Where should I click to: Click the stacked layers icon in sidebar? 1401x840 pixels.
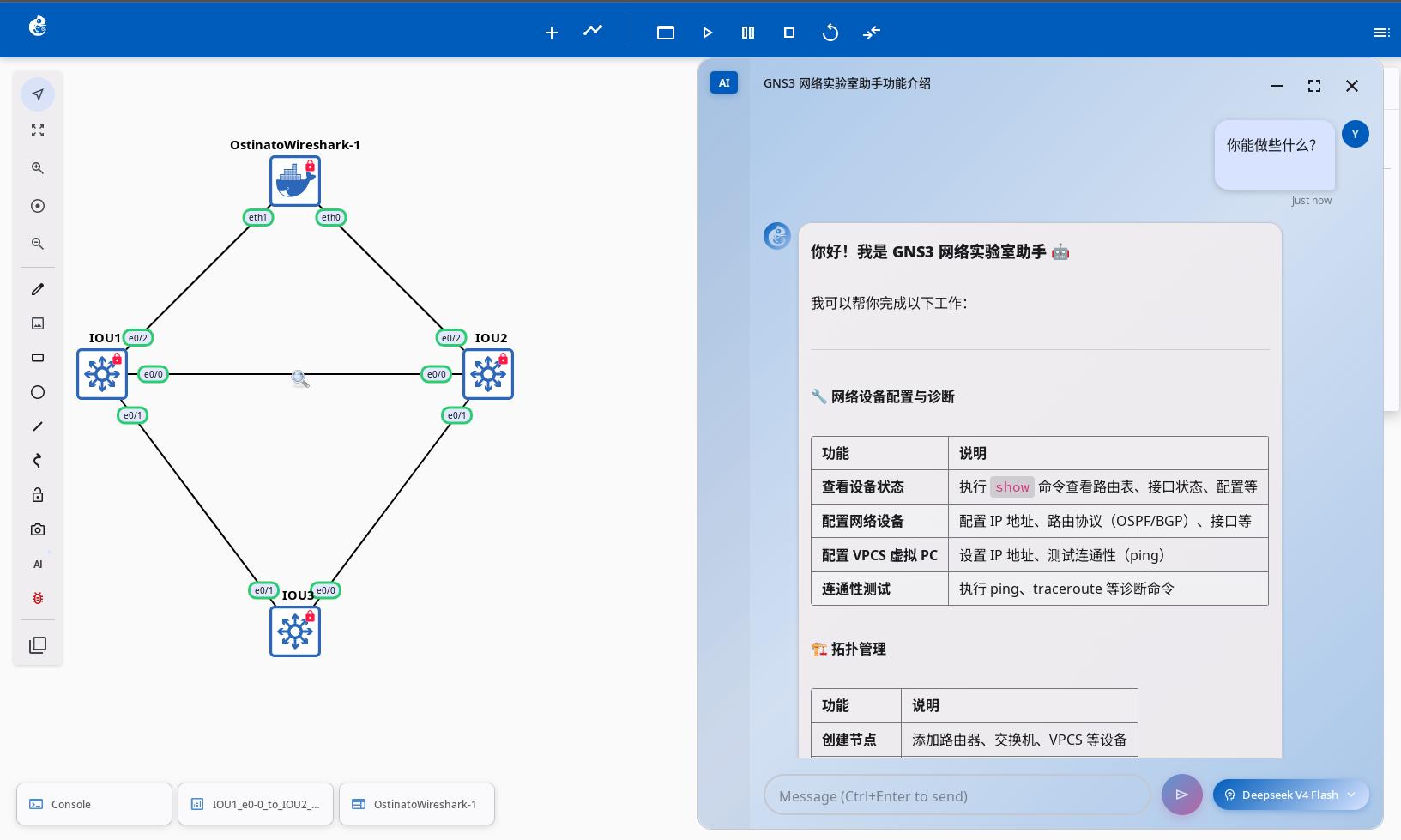[x=38, y=645]
